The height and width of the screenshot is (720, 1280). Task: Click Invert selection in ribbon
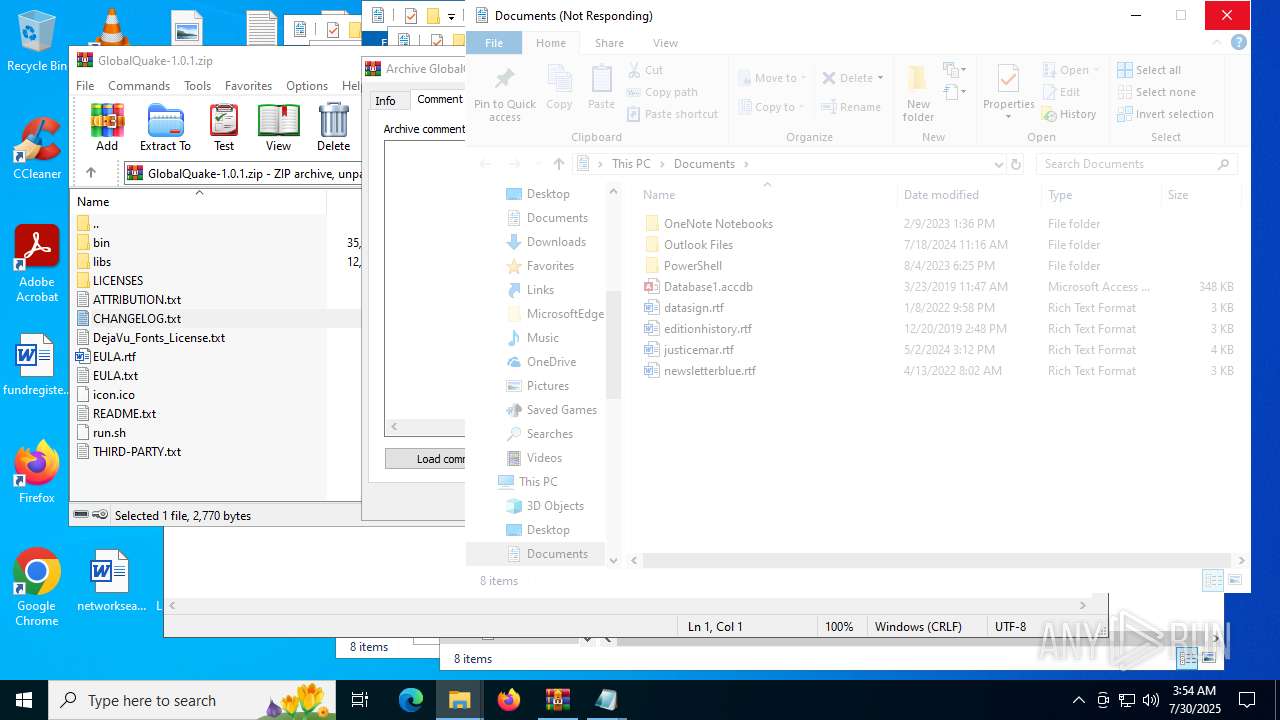point(1165,114)
